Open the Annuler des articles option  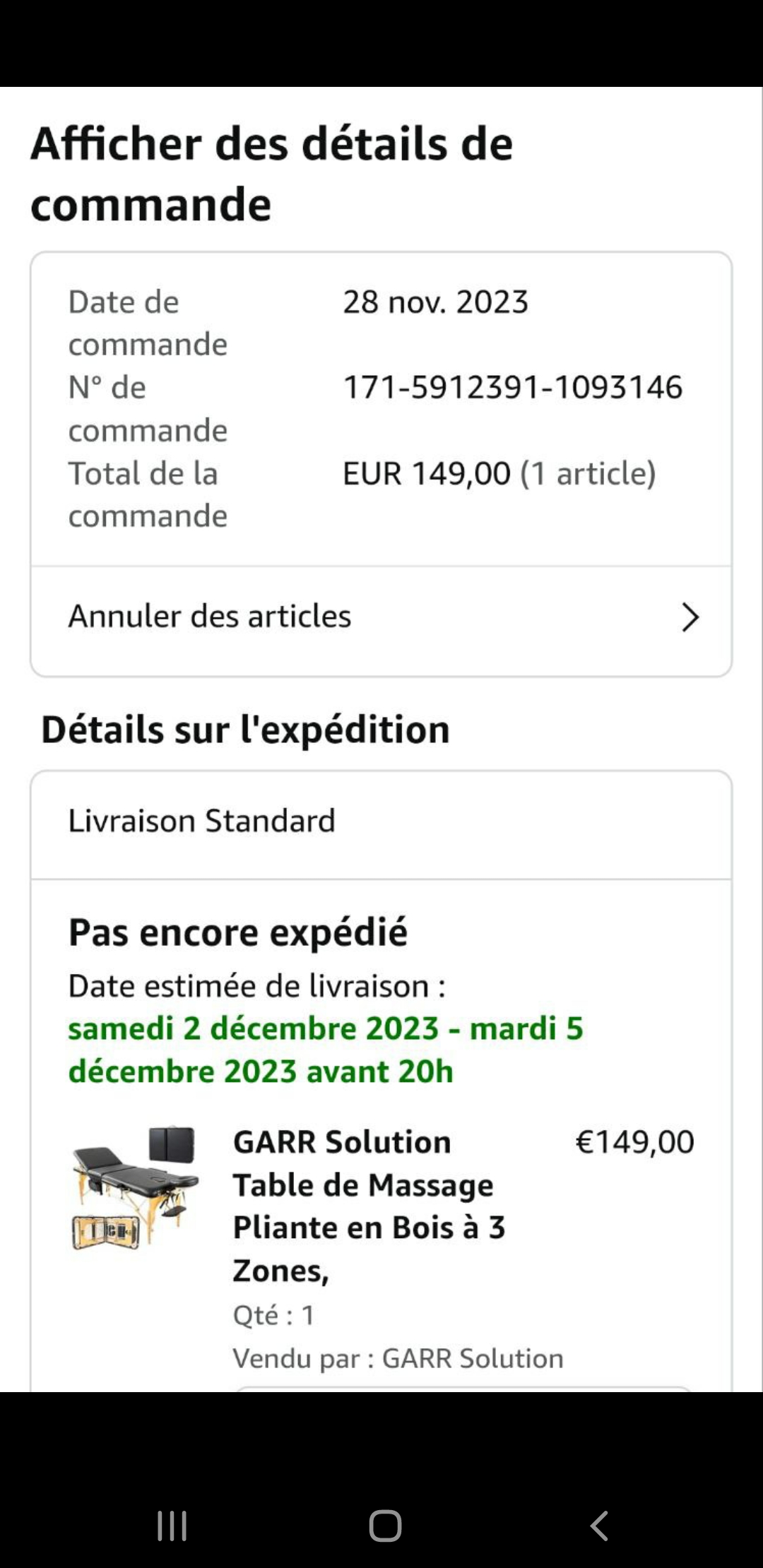[210, 617]
